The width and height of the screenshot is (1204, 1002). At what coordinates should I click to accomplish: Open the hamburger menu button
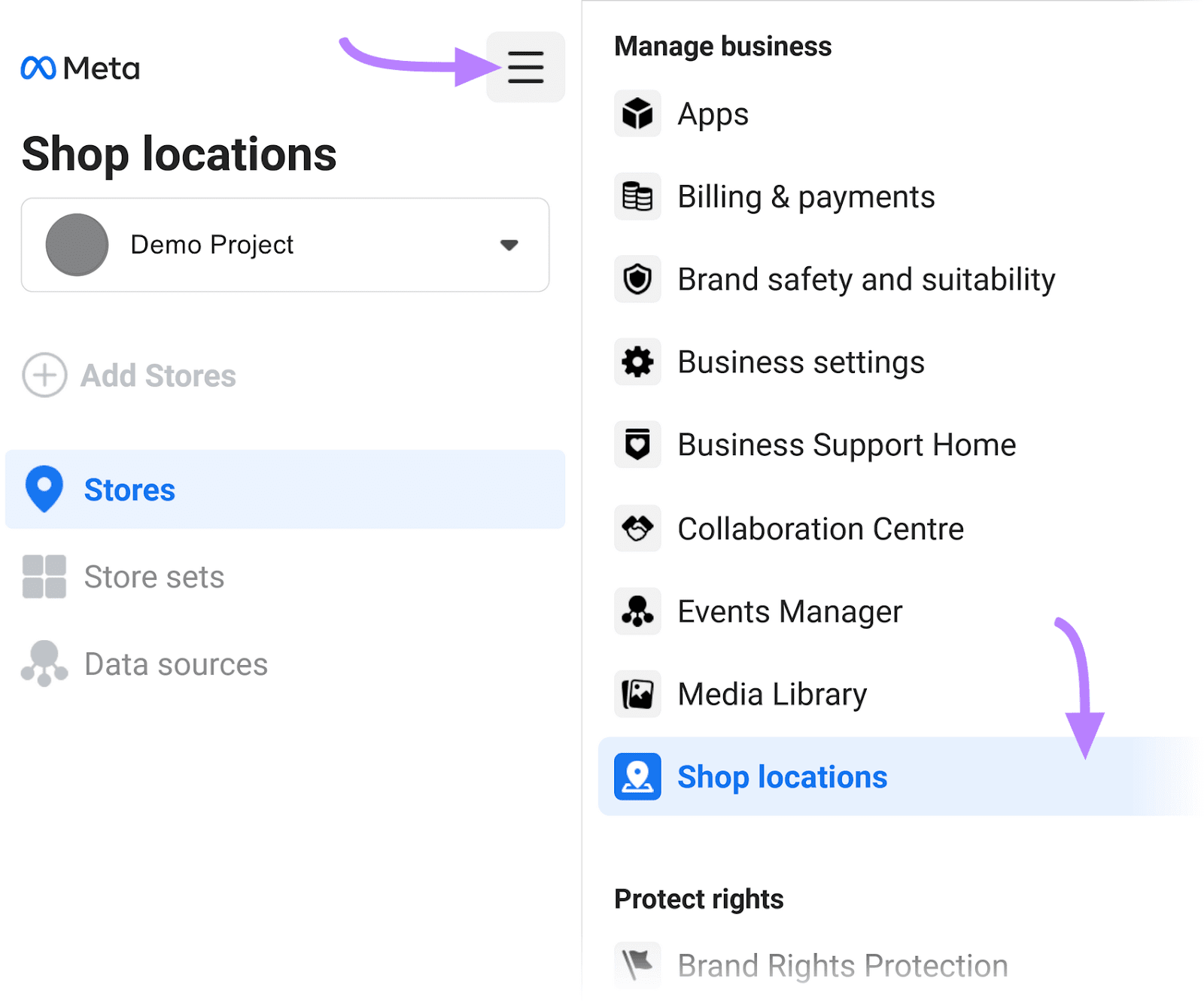tap(525, 67)
